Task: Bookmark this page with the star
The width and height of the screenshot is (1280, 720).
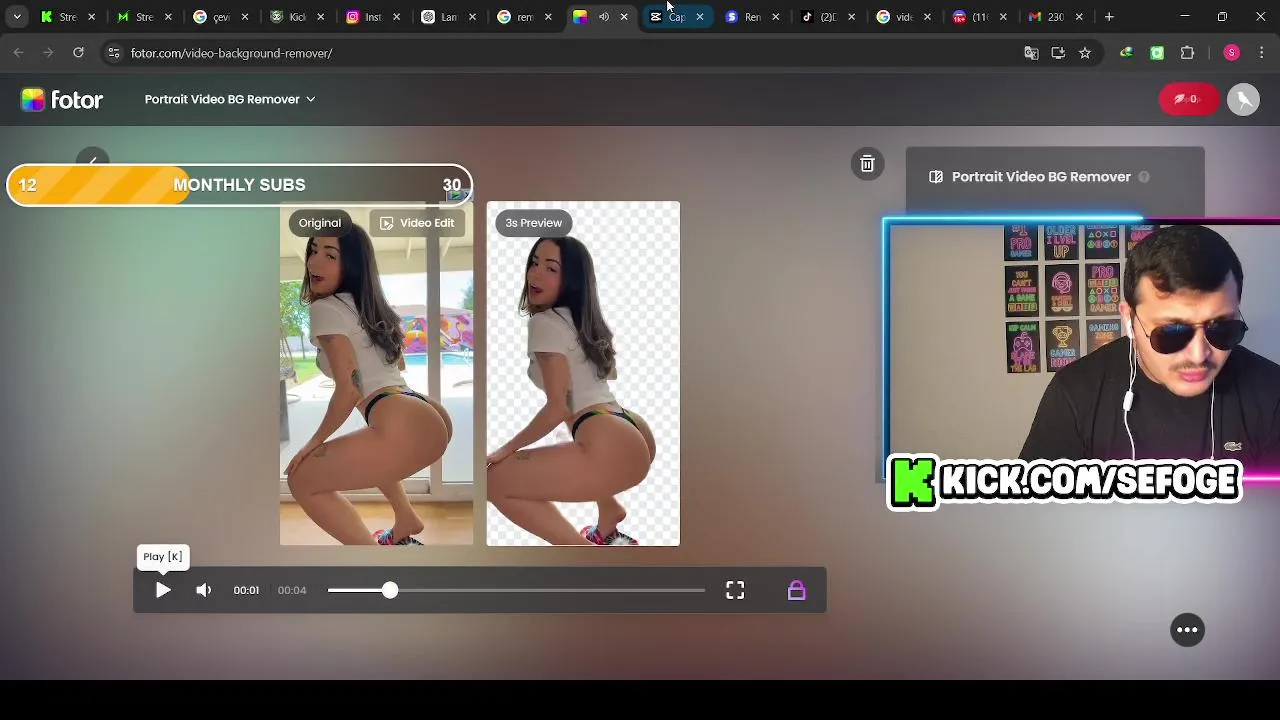Action: (1085, 53)
